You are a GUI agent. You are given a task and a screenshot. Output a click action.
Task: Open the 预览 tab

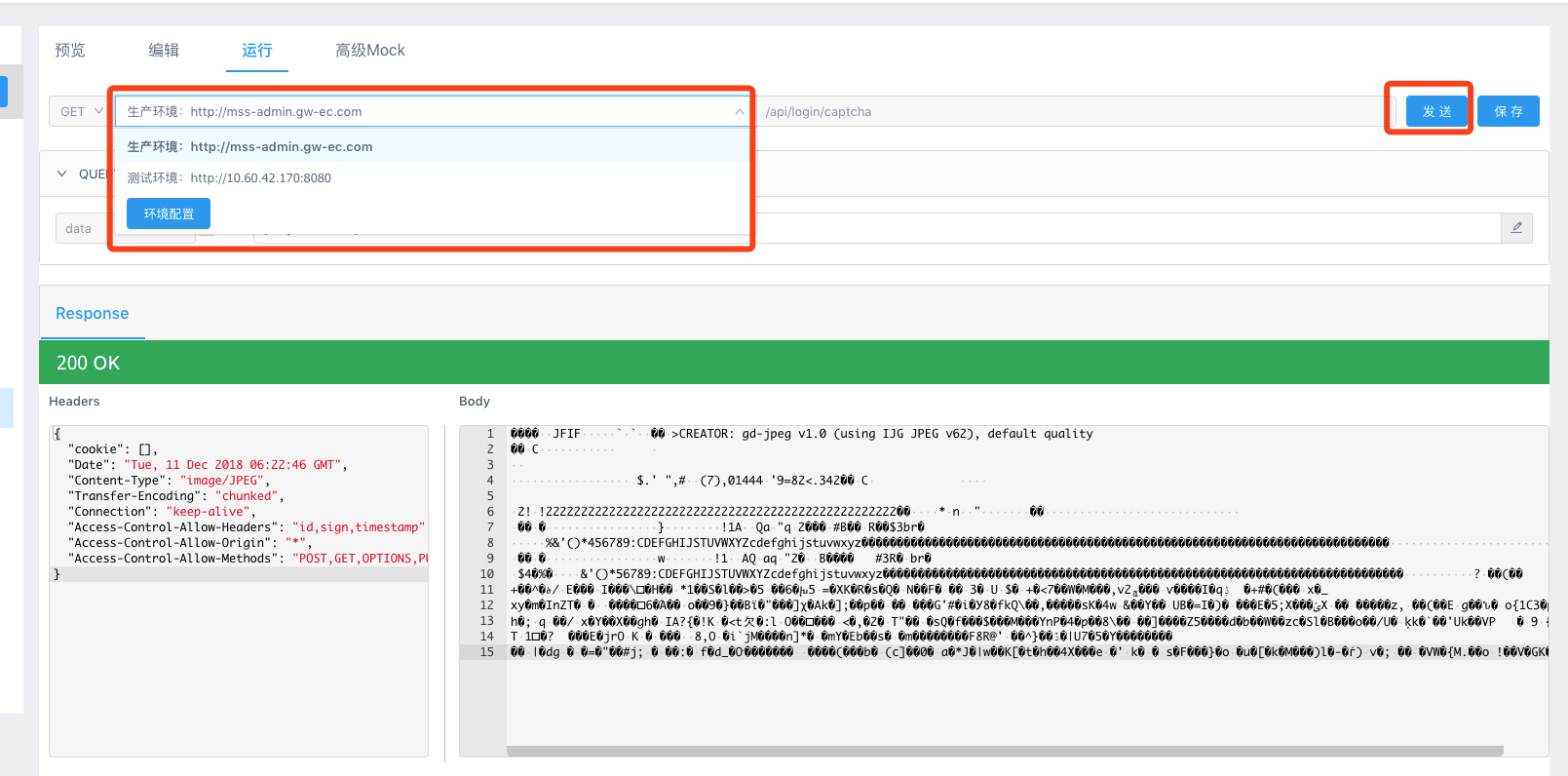click(x=70, y=50)
